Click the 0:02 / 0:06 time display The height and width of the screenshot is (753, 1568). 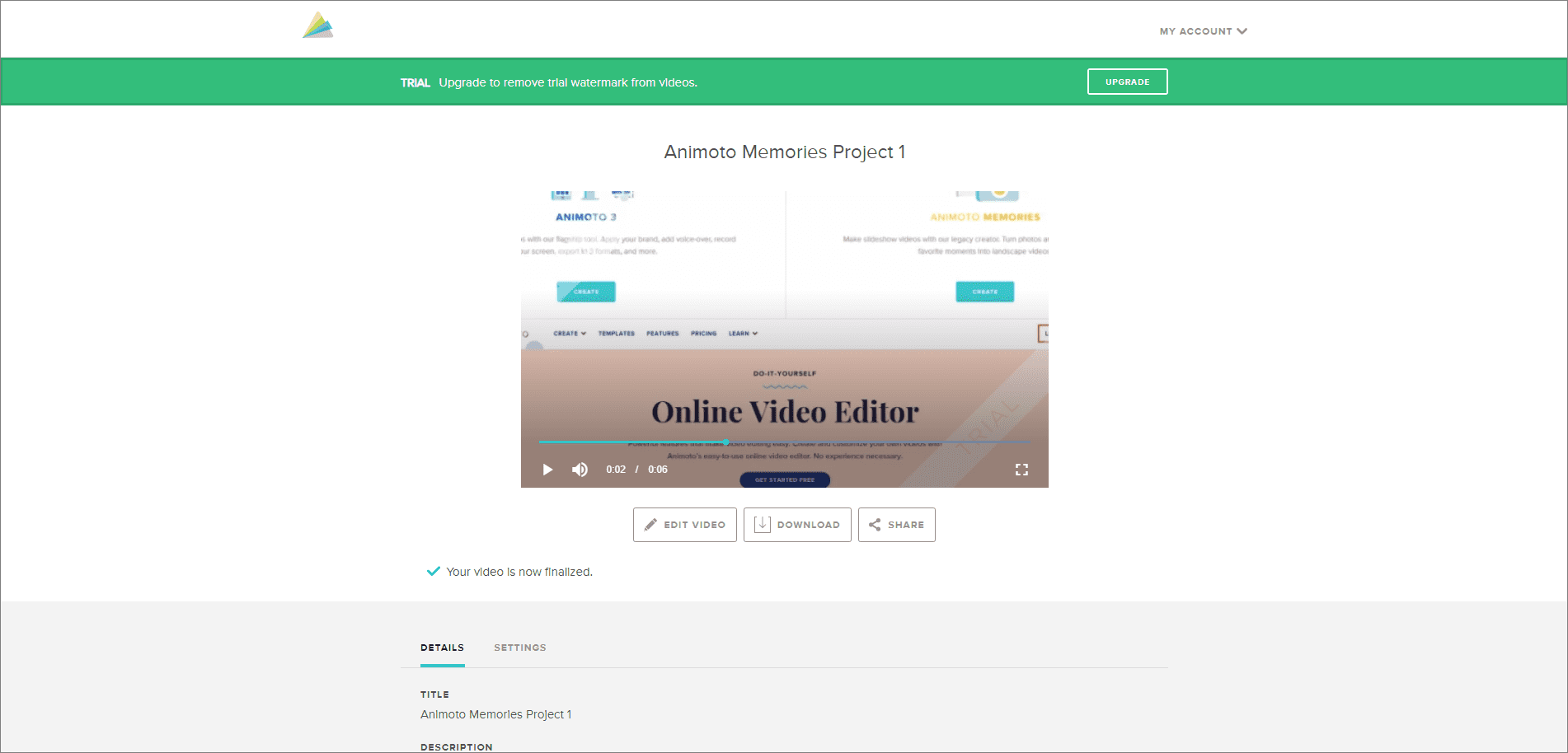coord(636,469)
